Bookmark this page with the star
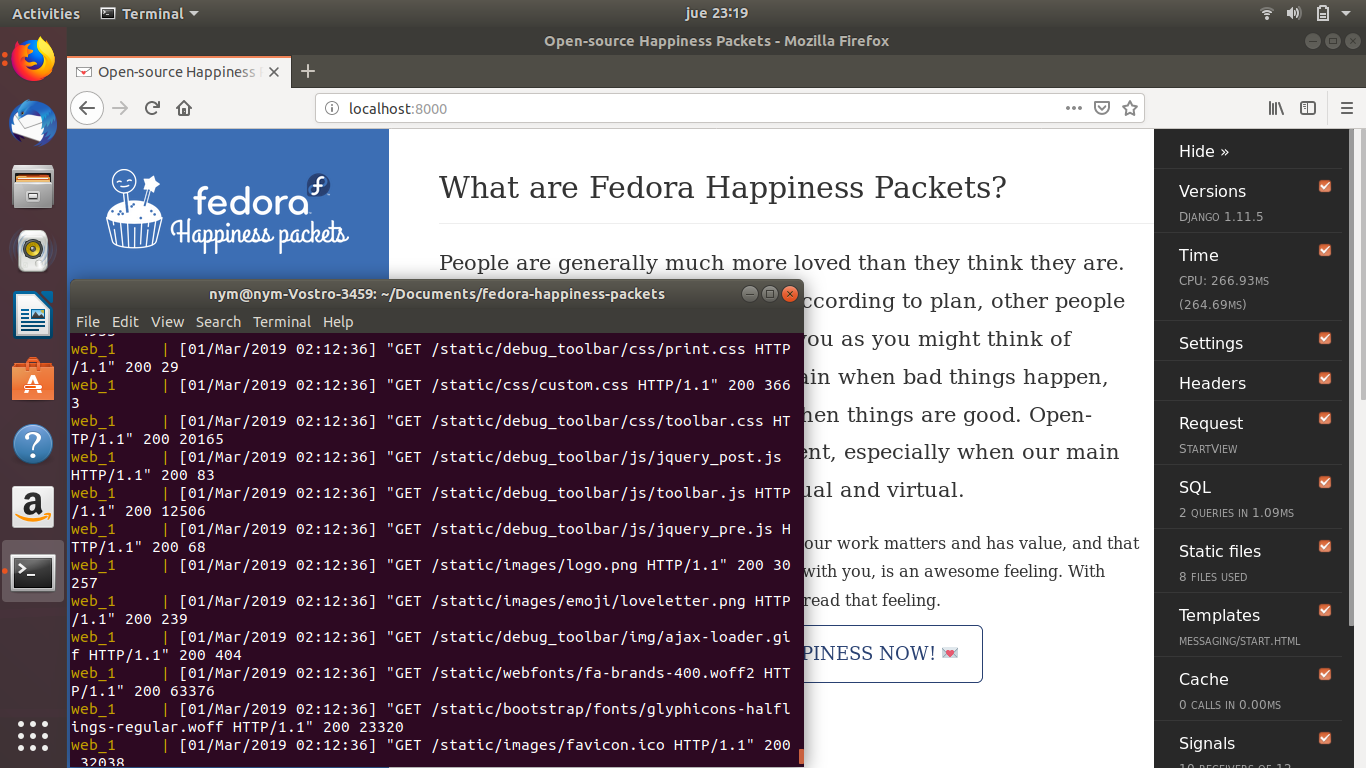 (1130, 108)
